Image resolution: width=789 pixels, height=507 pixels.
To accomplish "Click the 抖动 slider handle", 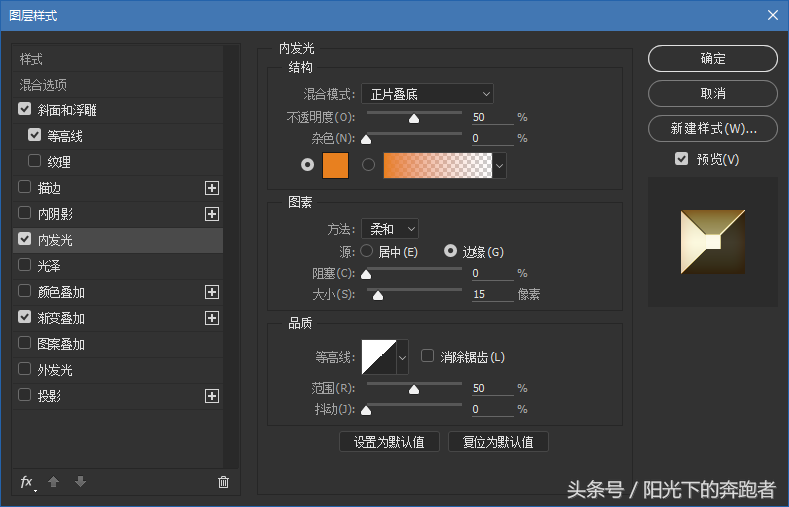I will tap(366, 411).
